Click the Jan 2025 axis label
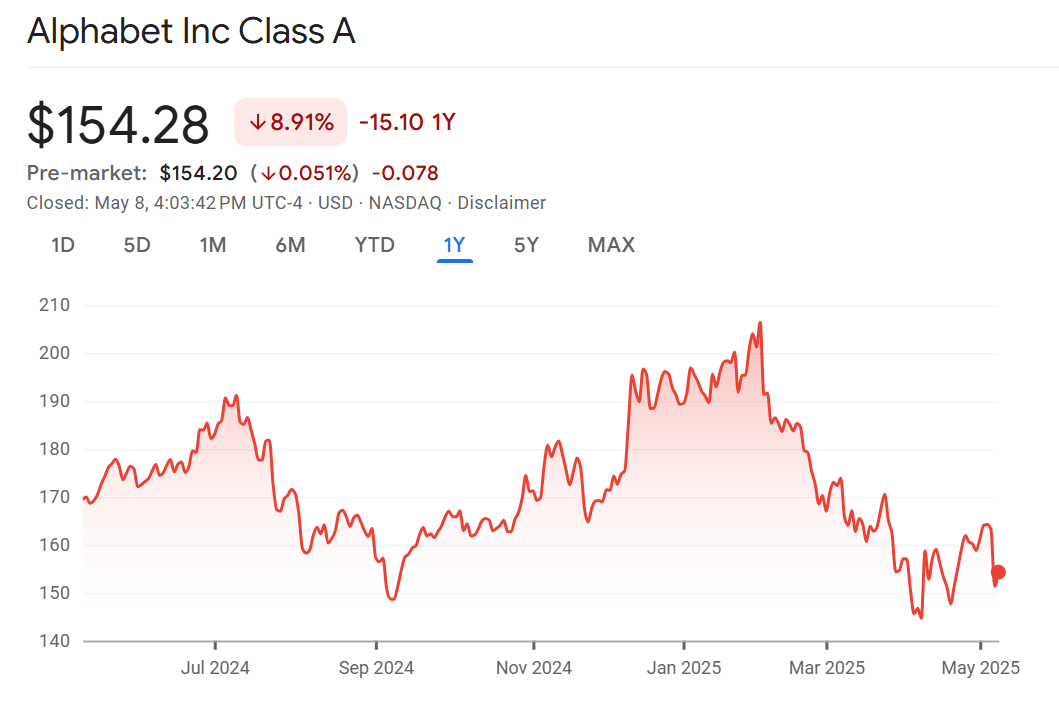This screenshot has width=1059, height=702. pyautogui.click(x=684, y=668)
